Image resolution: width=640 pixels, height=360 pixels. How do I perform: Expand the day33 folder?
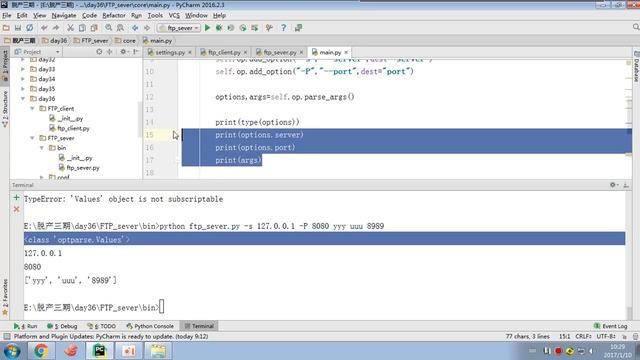tap(23, 69)
